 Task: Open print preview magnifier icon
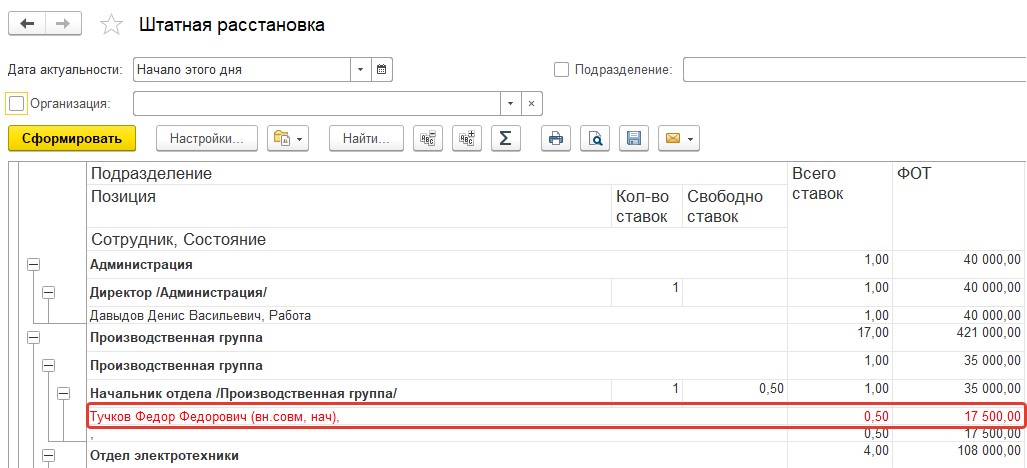click(x=595, y=139)
